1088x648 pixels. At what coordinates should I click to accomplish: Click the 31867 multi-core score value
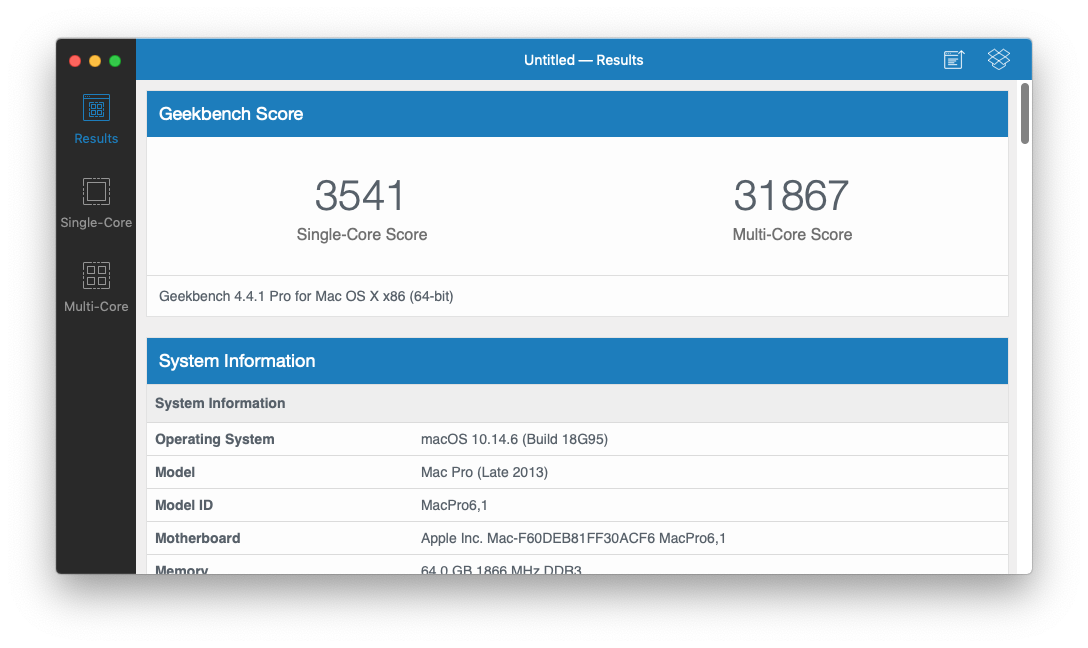pyautogui.click(x=792, y=196)
